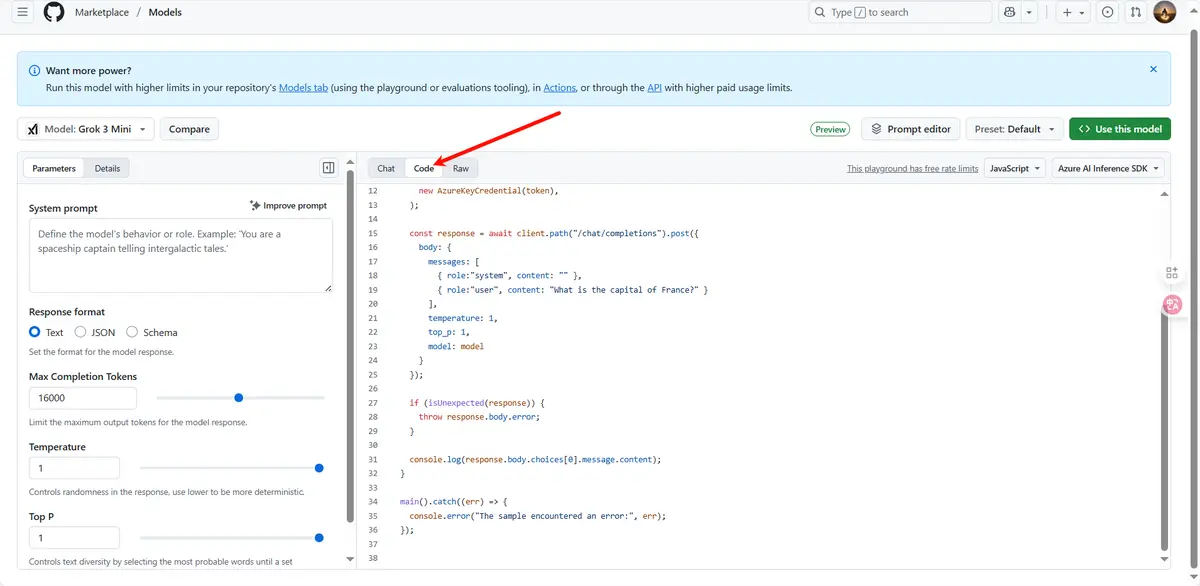
Task: Click the Marketplace breadcrumb link
Action: 101,13
